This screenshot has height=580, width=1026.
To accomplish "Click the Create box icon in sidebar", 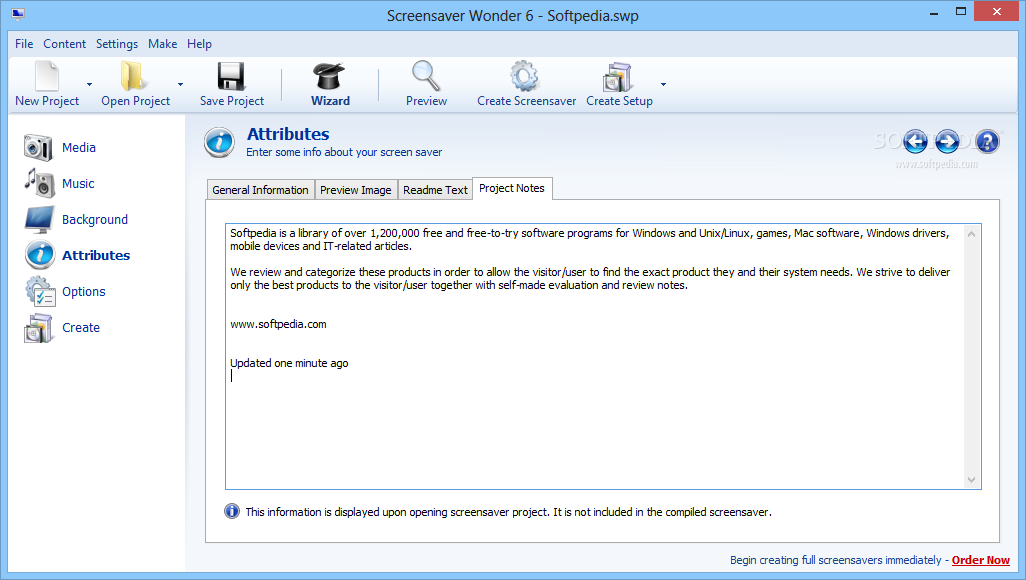I will [39, 328].
